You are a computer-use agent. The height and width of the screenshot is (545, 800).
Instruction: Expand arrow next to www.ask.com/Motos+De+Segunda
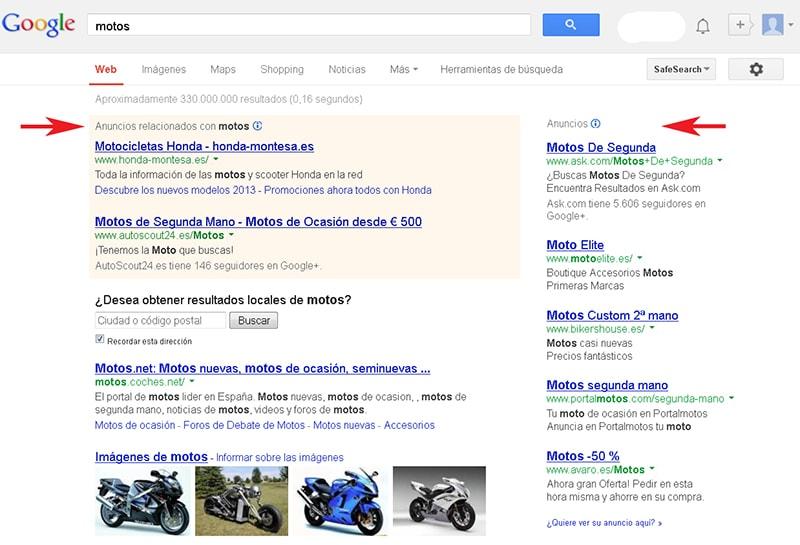point(720,160)
